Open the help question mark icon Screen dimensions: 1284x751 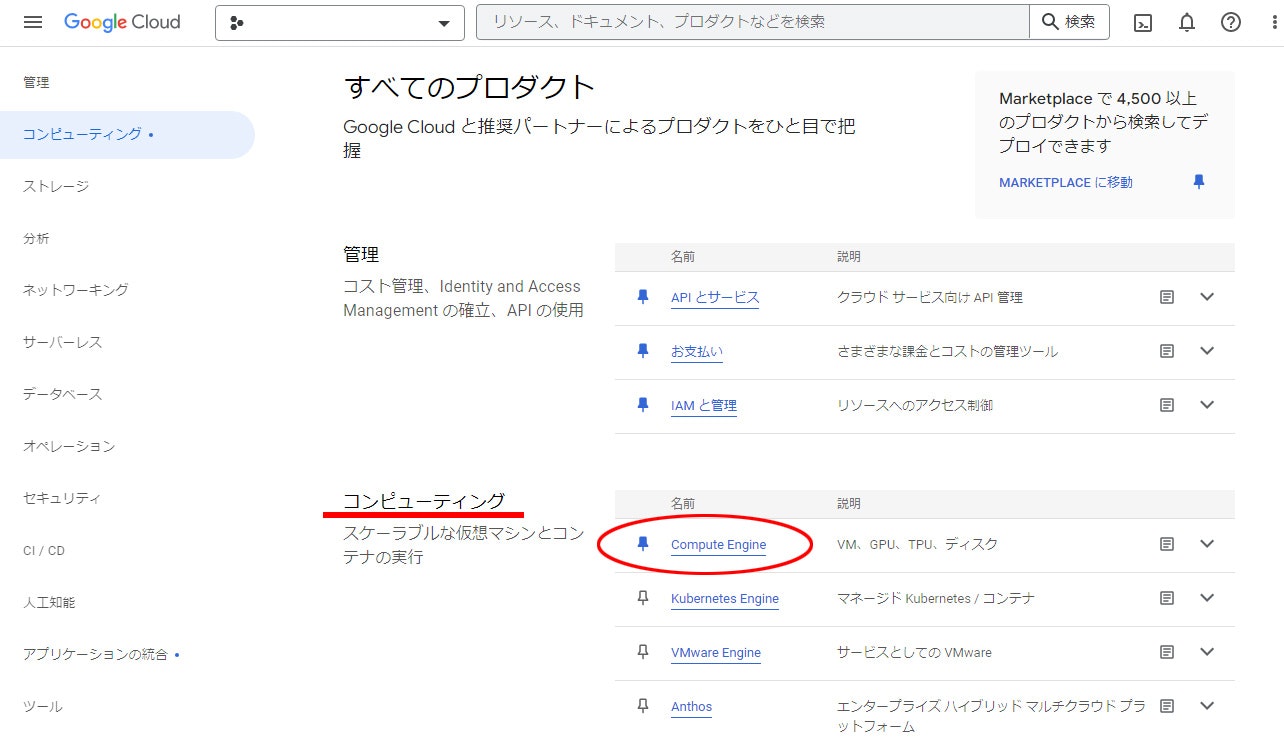1231,22
